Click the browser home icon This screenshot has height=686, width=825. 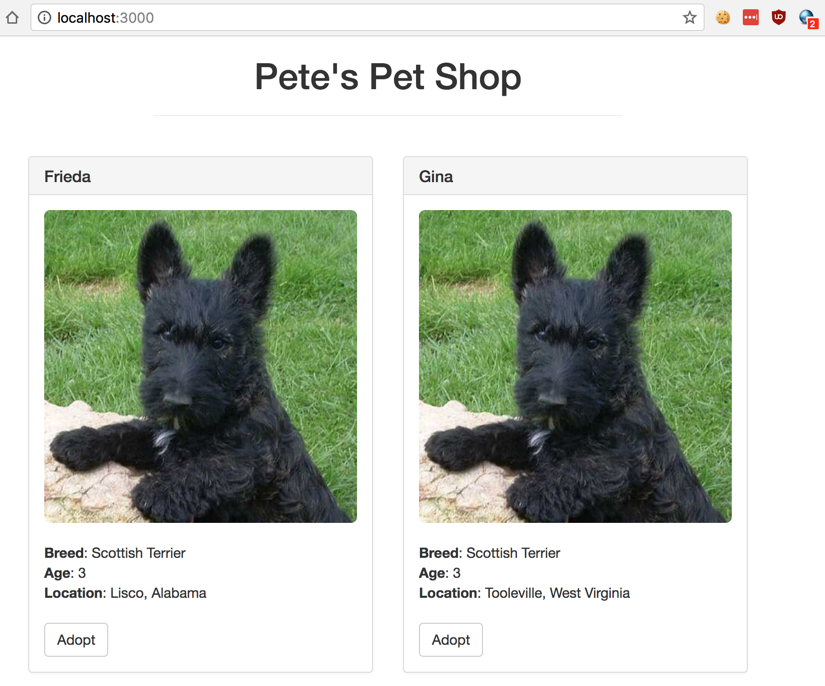click(x=12, y=17)
